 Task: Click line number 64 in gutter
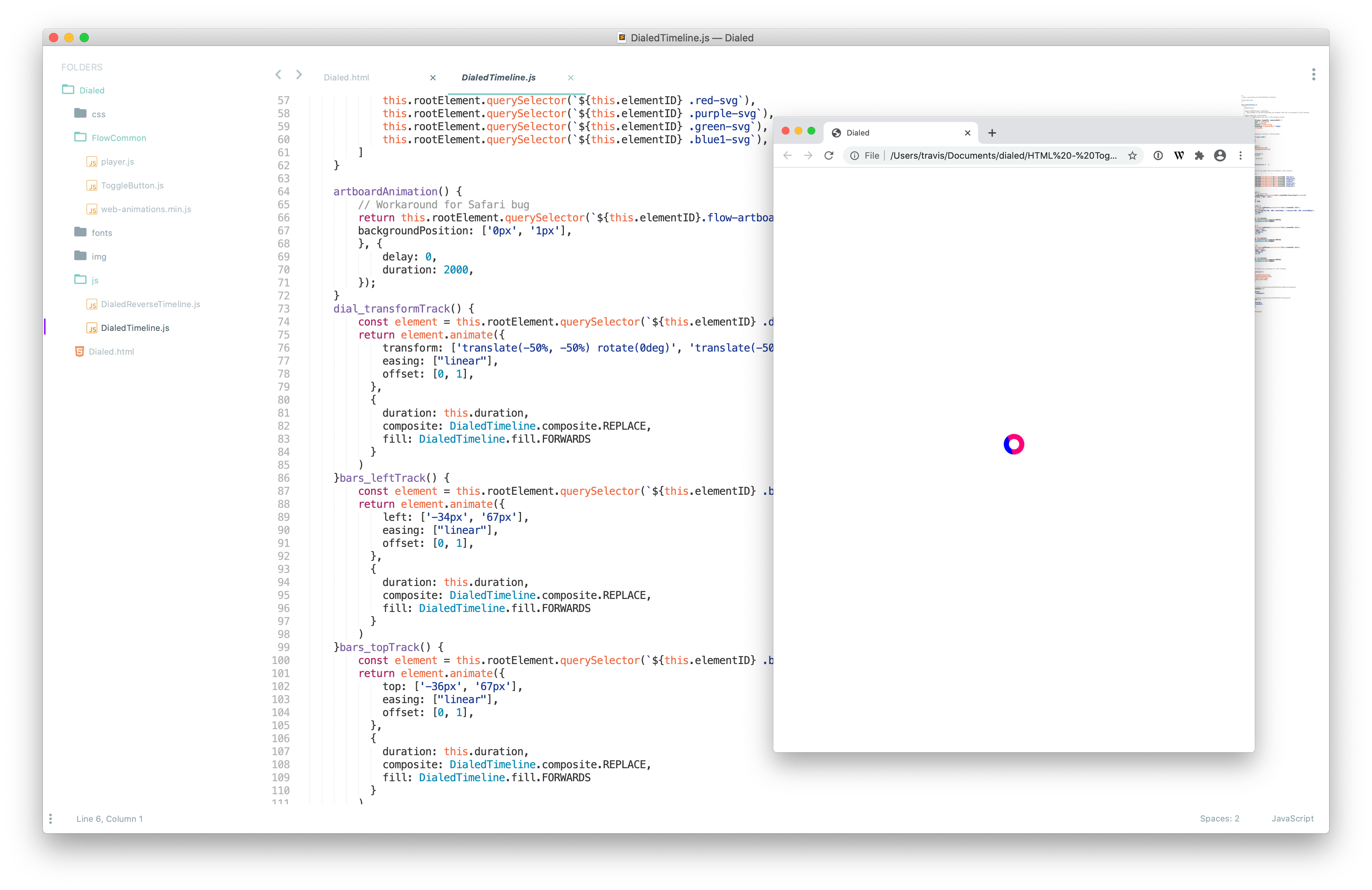pos(284,191)
